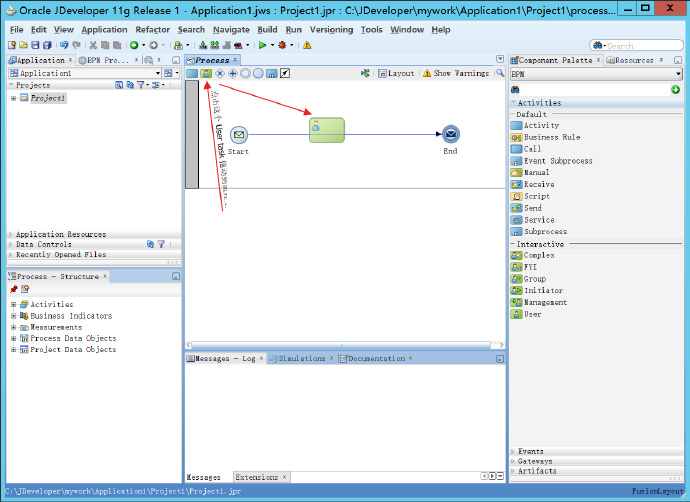Expand the Project1 tree node
Image resolution: width=690 pixels, height=502 pixels.
[14, 98]
